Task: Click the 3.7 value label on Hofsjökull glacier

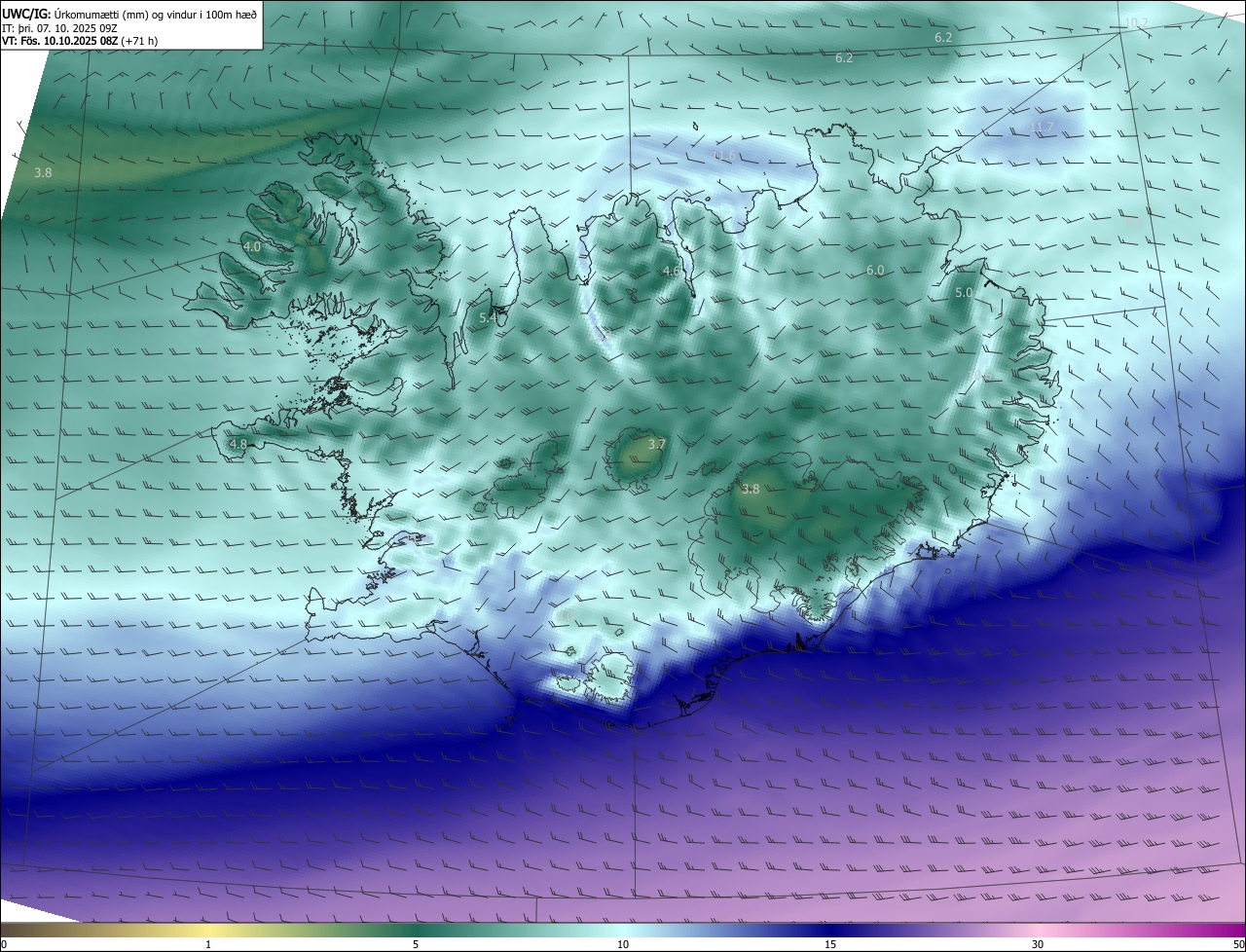Action: click(x=657, y=444)
